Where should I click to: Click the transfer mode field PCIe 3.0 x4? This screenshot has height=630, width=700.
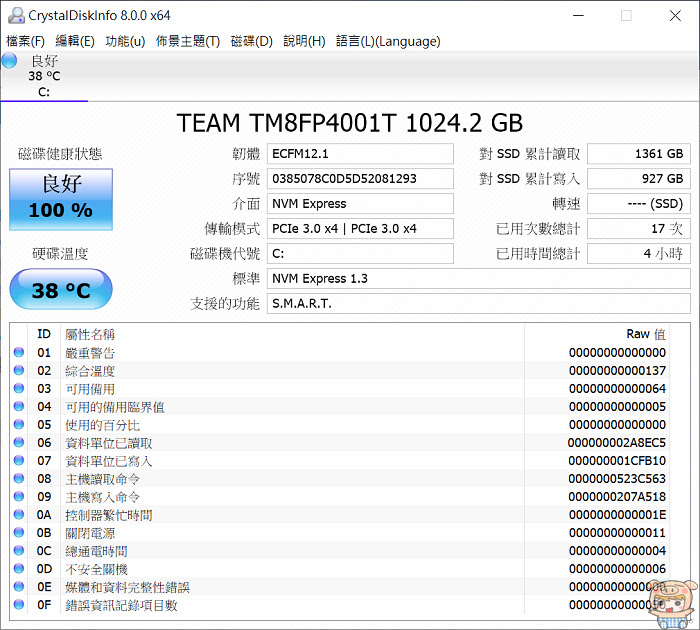pos(360,229)
